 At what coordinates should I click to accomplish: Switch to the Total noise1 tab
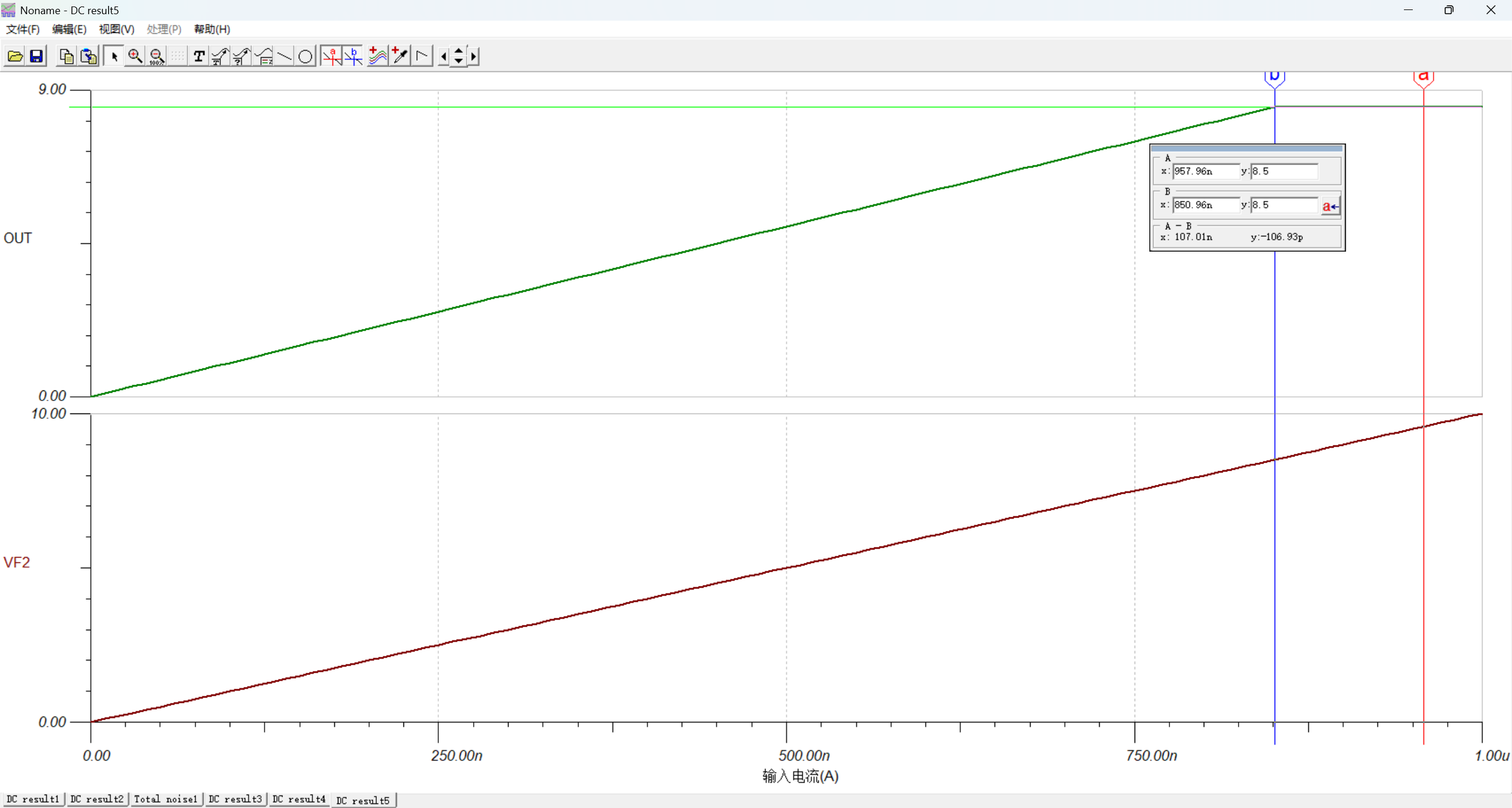(x=165, y=799)
